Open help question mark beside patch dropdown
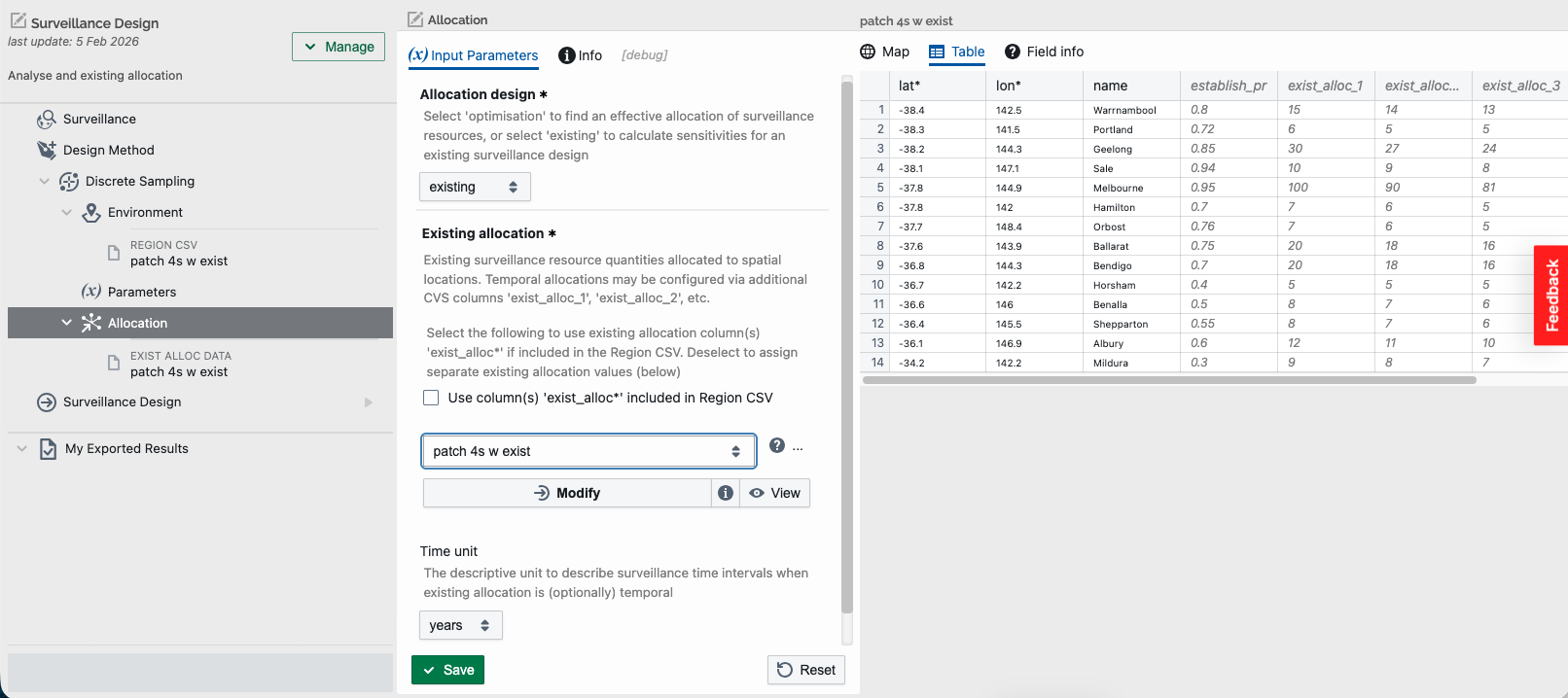This screenshot has height=698, width=1568. [776, 445]
